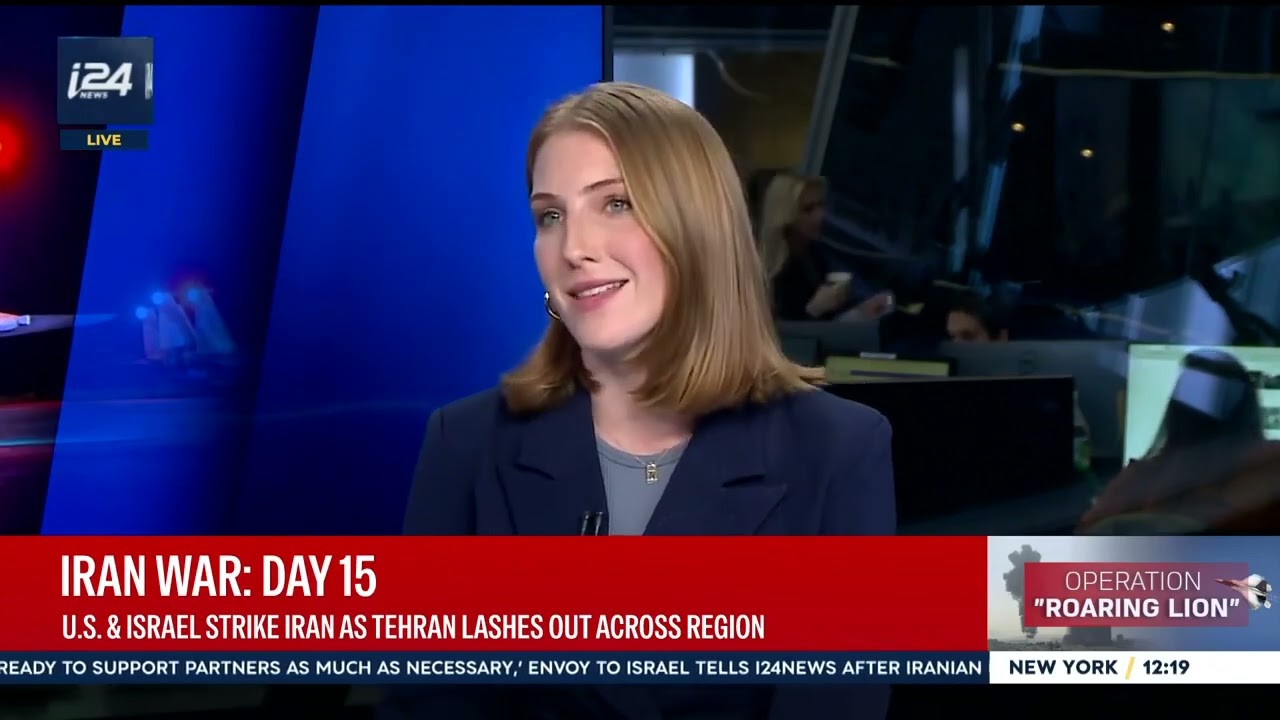Viewport: 1280px width, 720px height.
Task: Click the i24 News channel logo
Action: [105, 80]
